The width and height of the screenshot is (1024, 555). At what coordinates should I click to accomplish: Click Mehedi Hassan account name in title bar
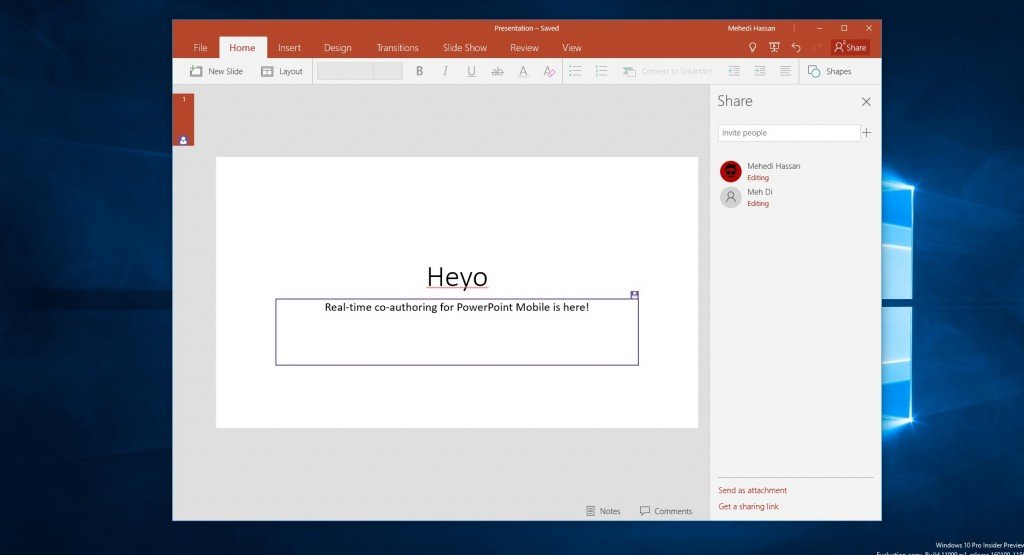click(751, 28)
